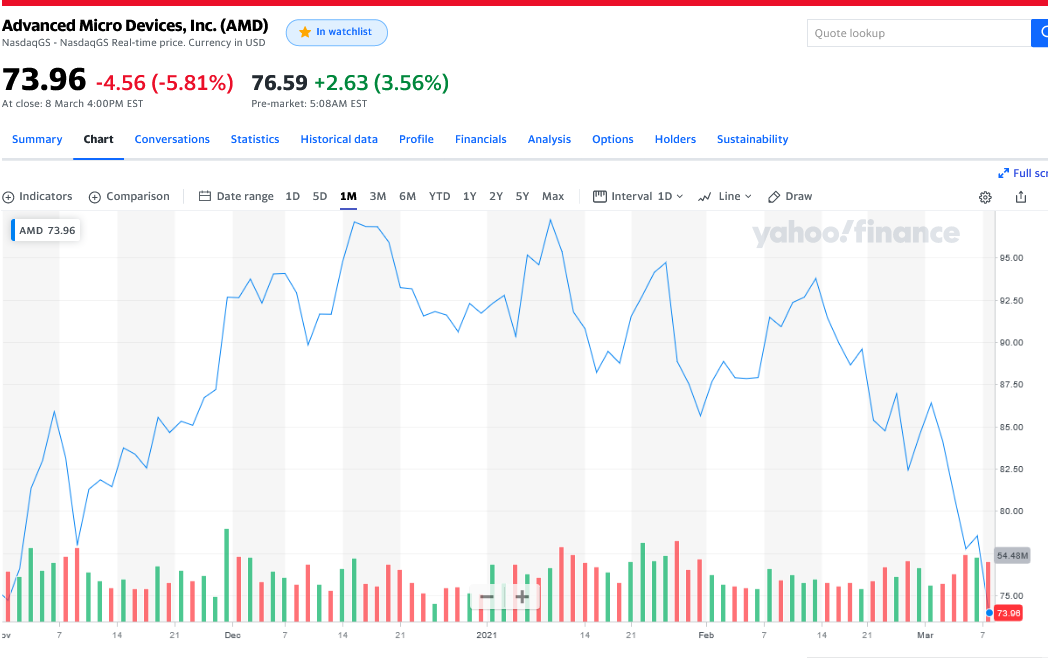Click the quote lookup search button
The height and width of the screenshot is (658, 1048).
tap(1040, 33)
